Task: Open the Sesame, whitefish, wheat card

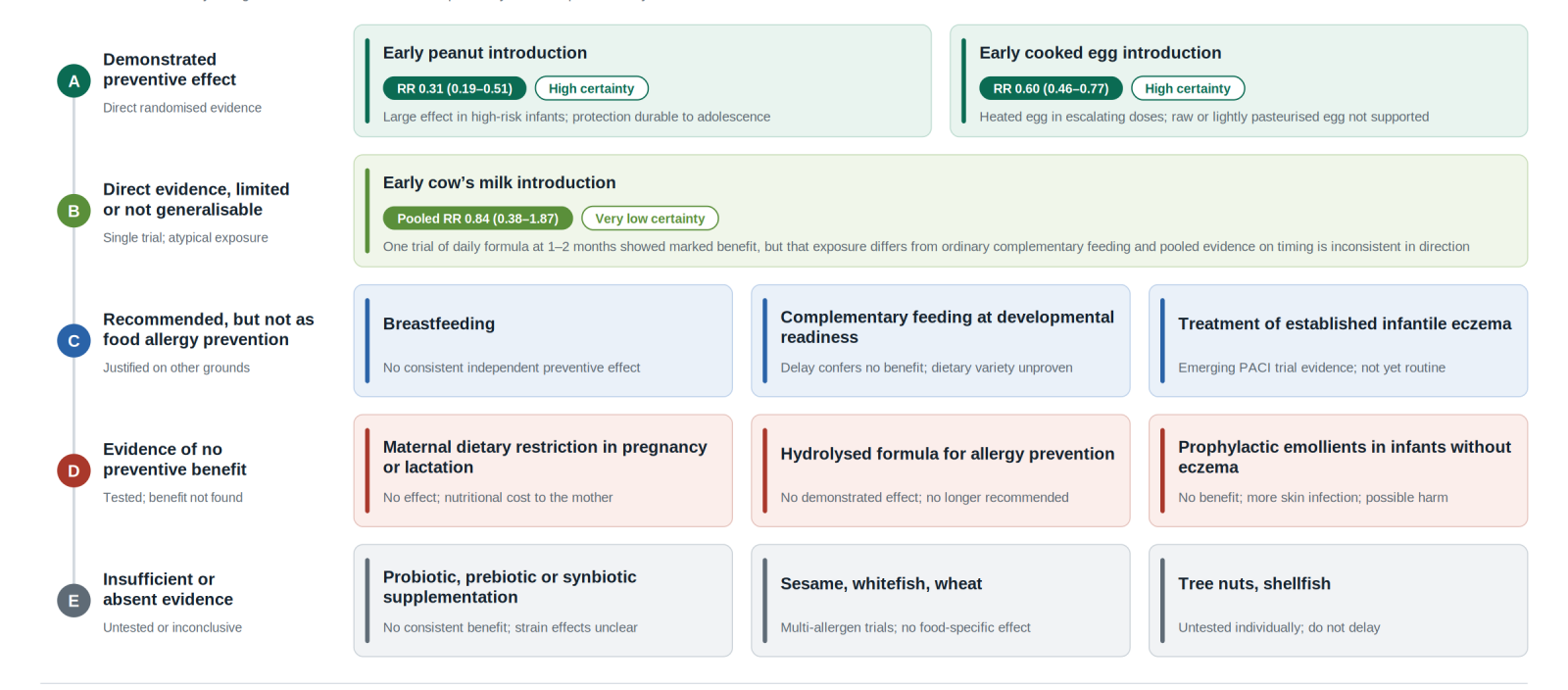Action: click(940, 601)
